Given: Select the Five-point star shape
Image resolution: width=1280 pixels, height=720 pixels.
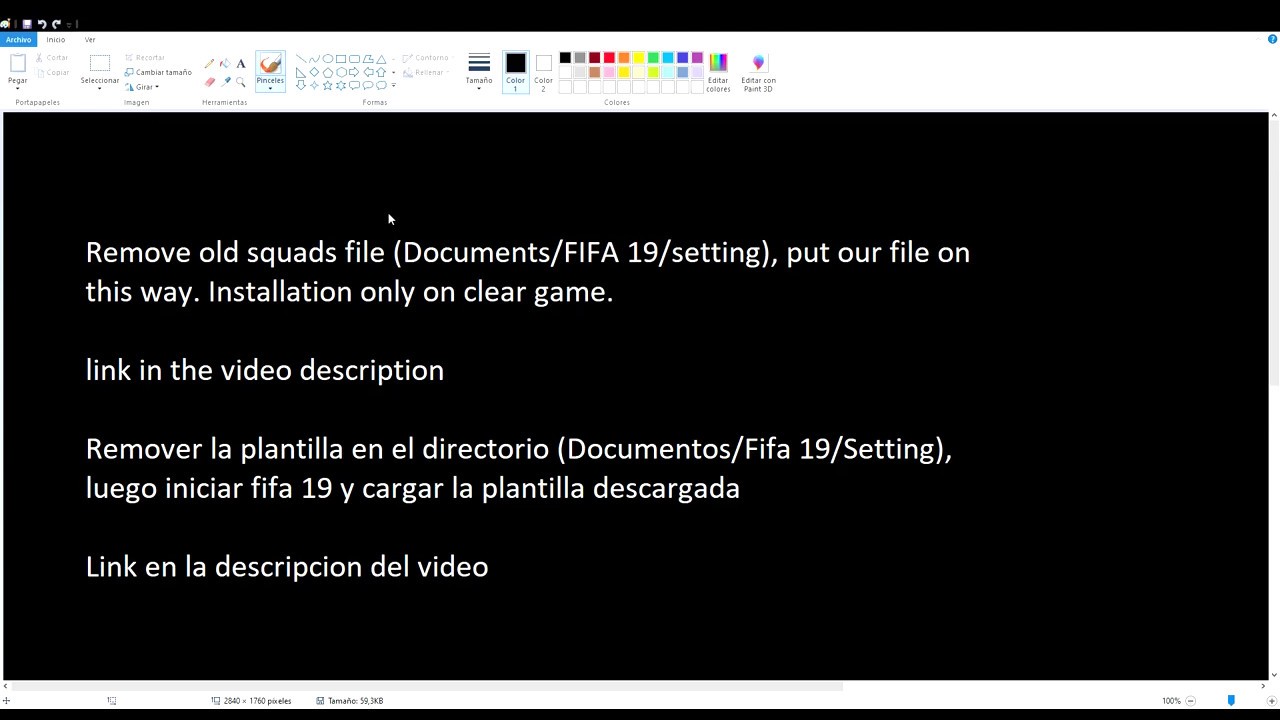Looking at the screenshot, I should pyautogui.click(x=327, y=85).
